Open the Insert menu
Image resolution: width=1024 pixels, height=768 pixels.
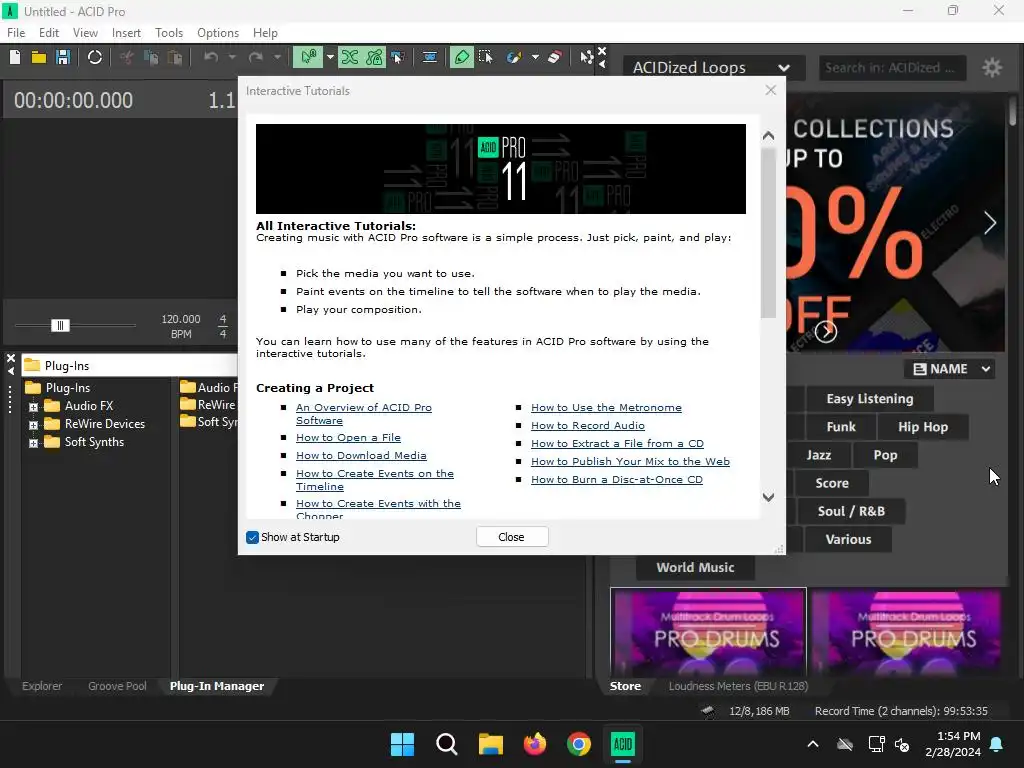coord(126,33)
